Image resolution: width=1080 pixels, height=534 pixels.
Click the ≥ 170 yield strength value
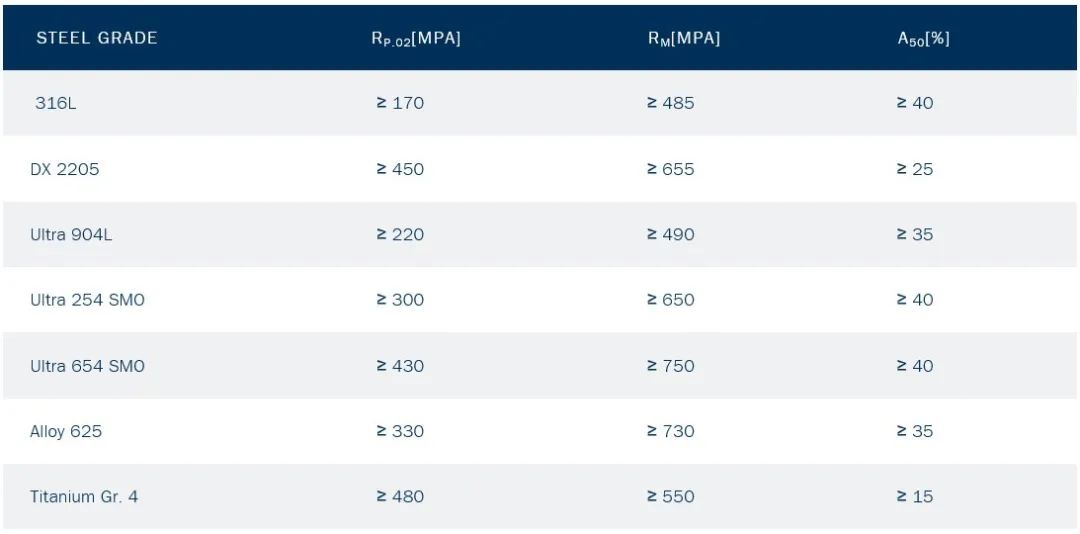pyautogui.click(x=400, y=103)
